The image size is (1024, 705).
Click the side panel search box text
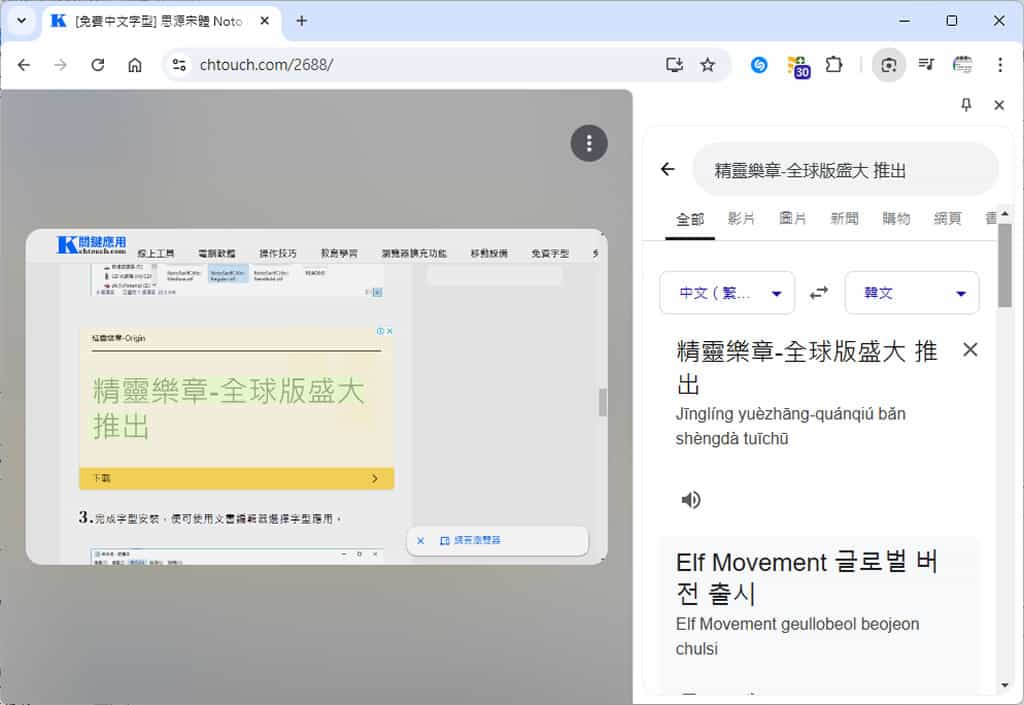[810, 170]
